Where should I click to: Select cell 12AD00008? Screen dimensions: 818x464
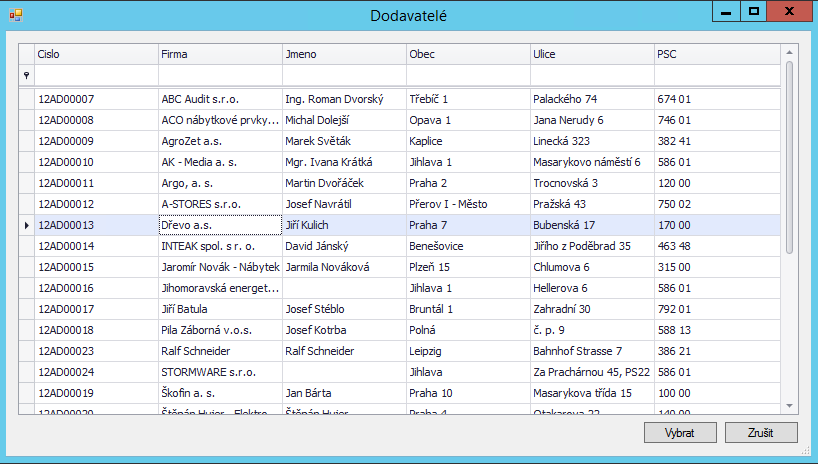click(x=97, y=120)
